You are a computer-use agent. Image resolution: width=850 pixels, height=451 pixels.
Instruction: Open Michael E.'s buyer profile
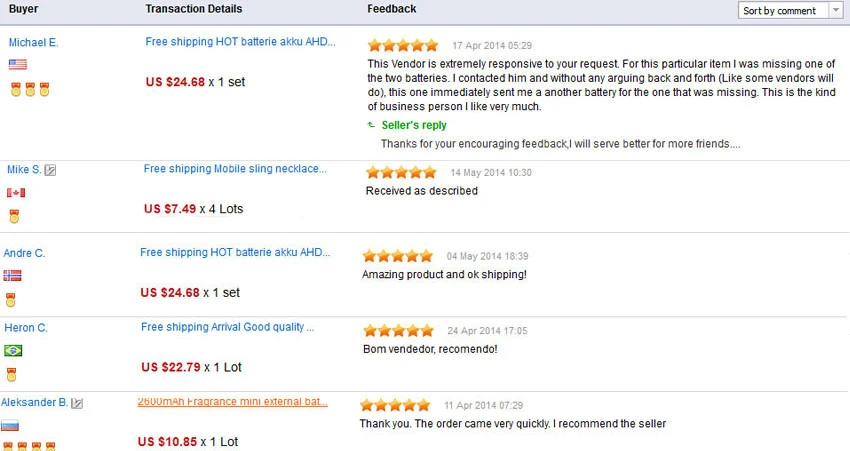33,43
